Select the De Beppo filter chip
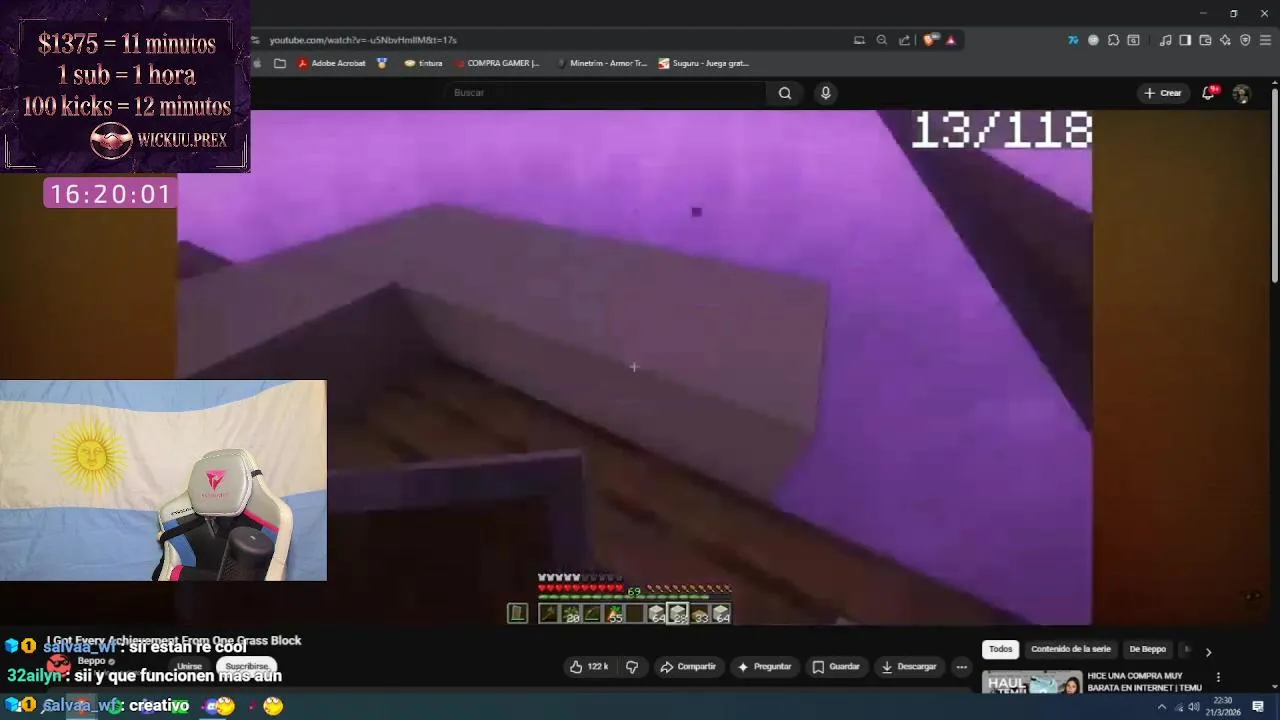1280x720 pixels. 1147,649
